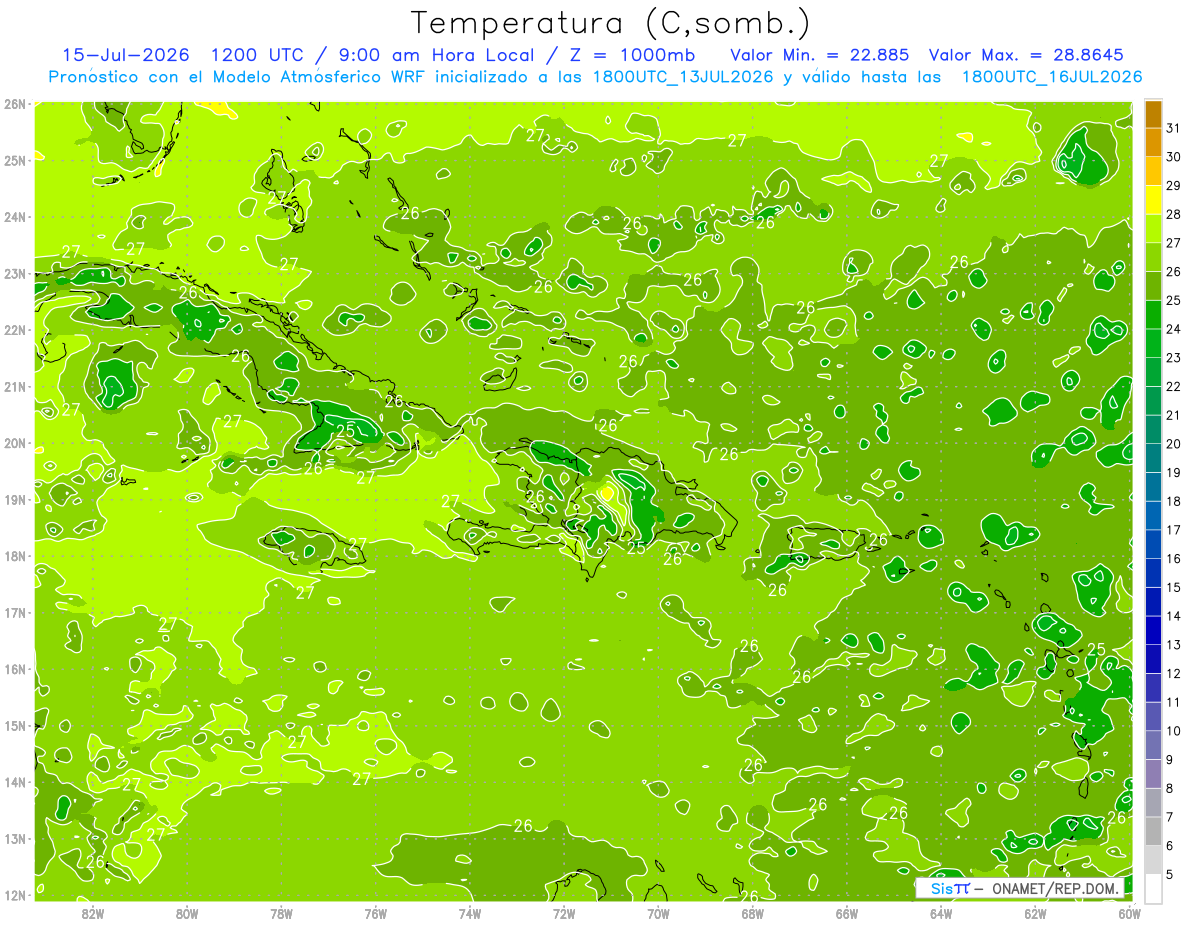The image size is (1200, 927).
Task: Click the 80W longitude axis label
Action: coord(186,913)
